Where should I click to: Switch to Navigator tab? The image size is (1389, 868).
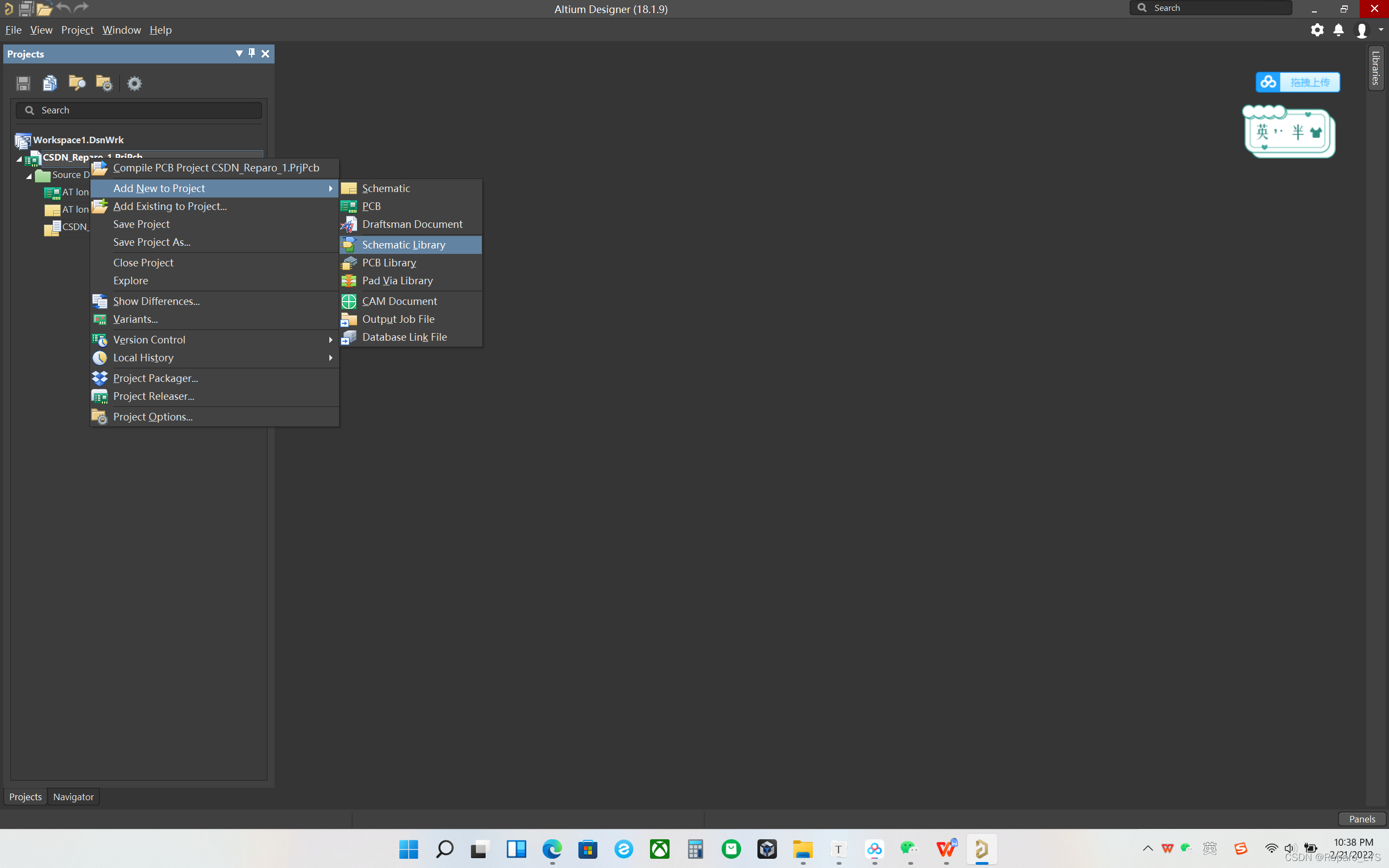click(73, 796)
